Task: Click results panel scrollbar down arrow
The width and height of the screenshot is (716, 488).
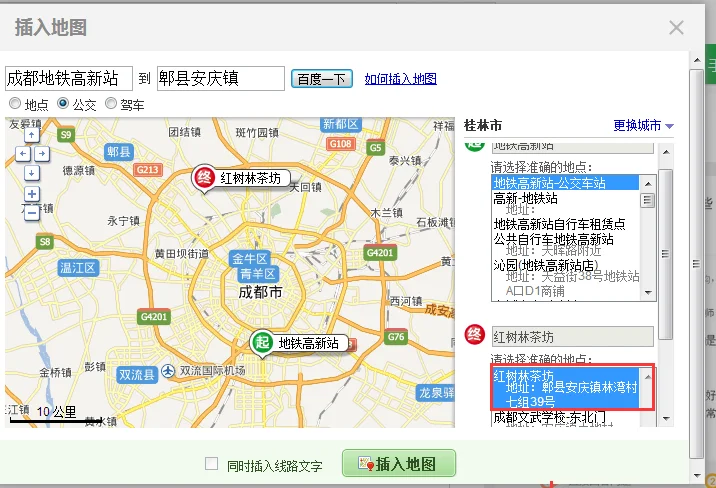Action: pos(666,419)
